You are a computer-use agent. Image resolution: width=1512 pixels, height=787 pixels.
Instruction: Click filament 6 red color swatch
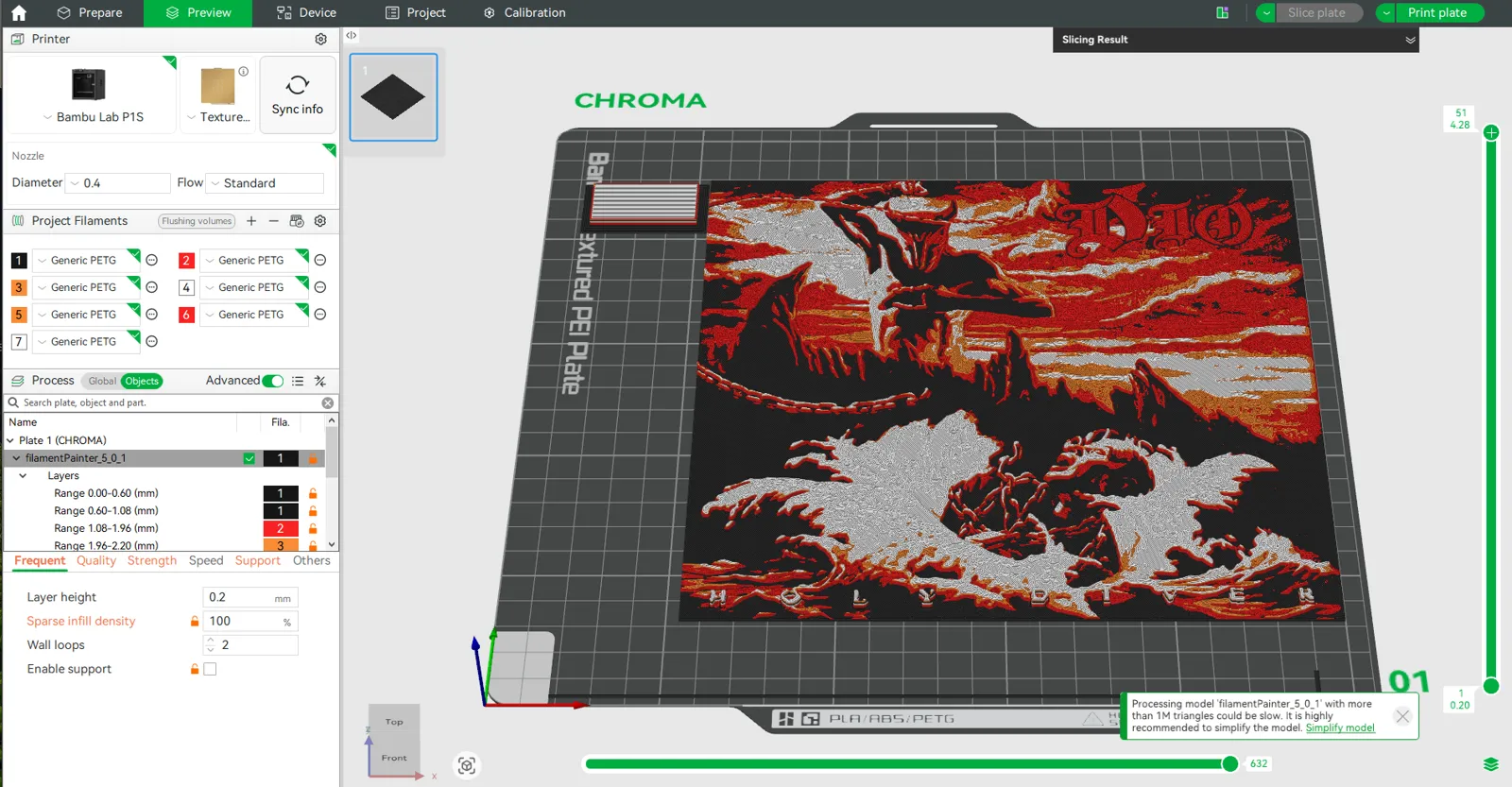click(186, 315)
